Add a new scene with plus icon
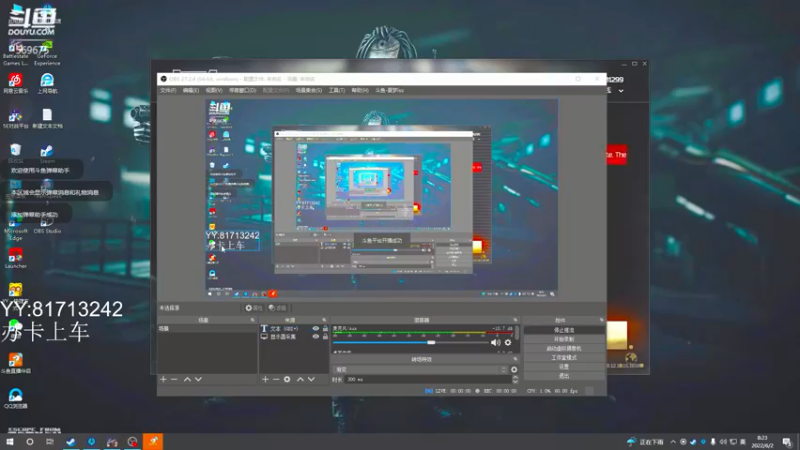This screenshot has width=800, height=450. pos(163,379)
